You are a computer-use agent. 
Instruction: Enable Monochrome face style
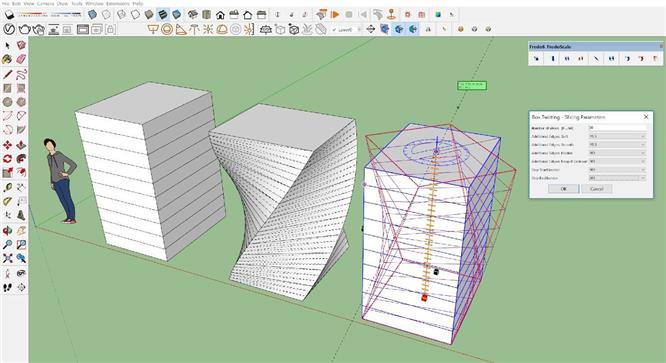(177, 15)
